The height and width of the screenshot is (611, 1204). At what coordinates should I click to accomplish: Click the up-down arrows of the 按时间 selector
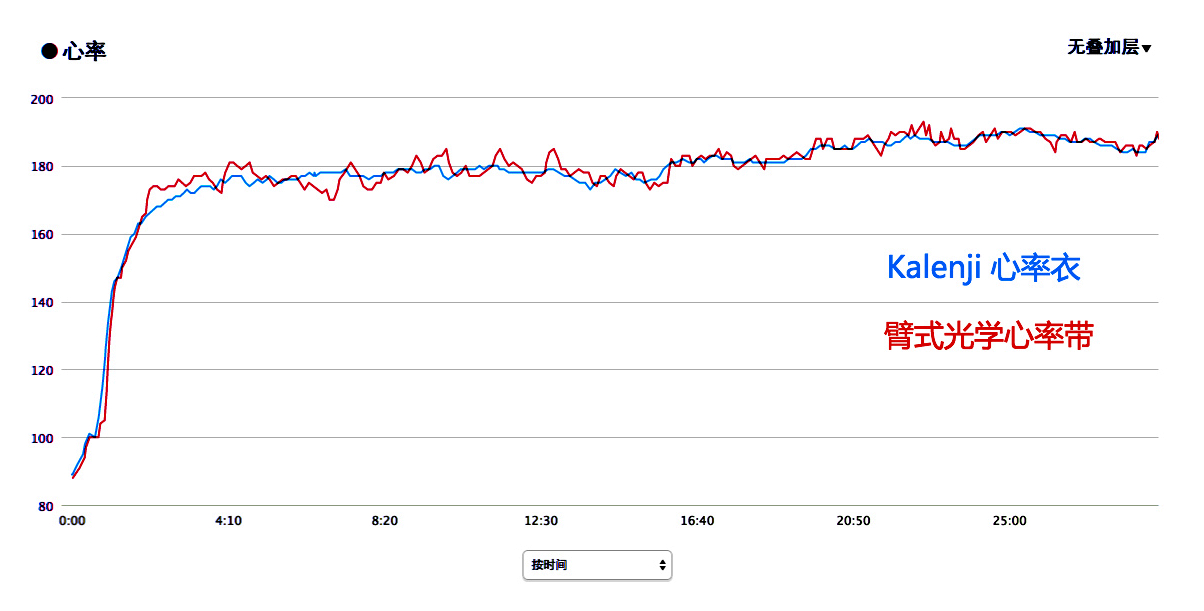coord(662,565)
